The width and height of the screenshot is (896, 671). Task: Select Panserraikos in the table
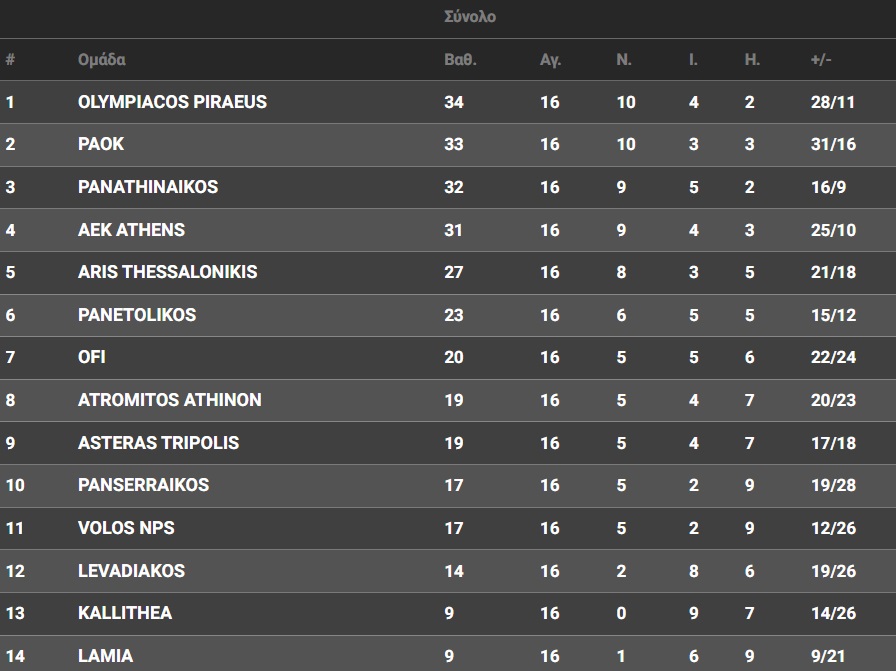[143, 485]
